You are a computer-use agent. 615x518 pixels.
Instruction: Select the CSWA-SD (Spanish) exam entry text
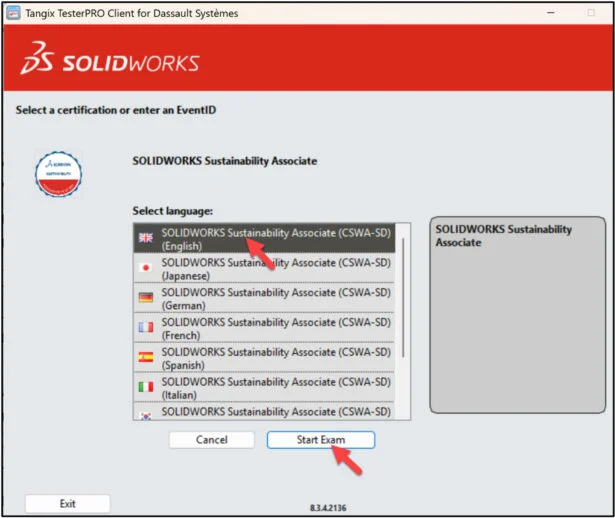coord(275,356)
